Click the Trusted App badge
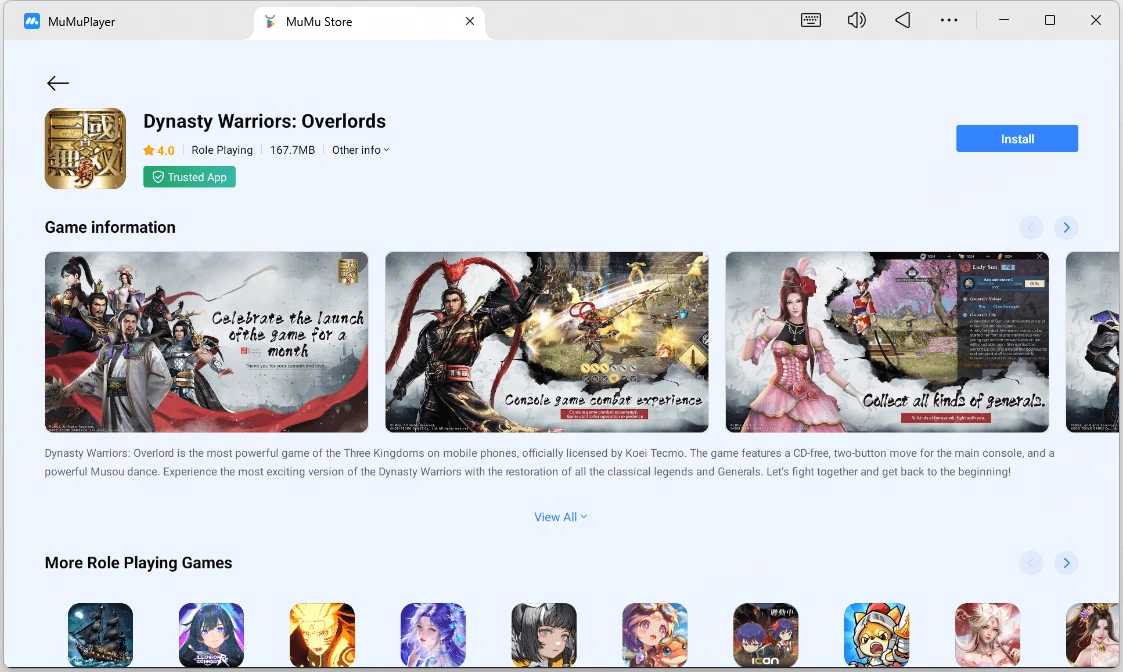The image size is (1123, 672). tap(189, 177)
